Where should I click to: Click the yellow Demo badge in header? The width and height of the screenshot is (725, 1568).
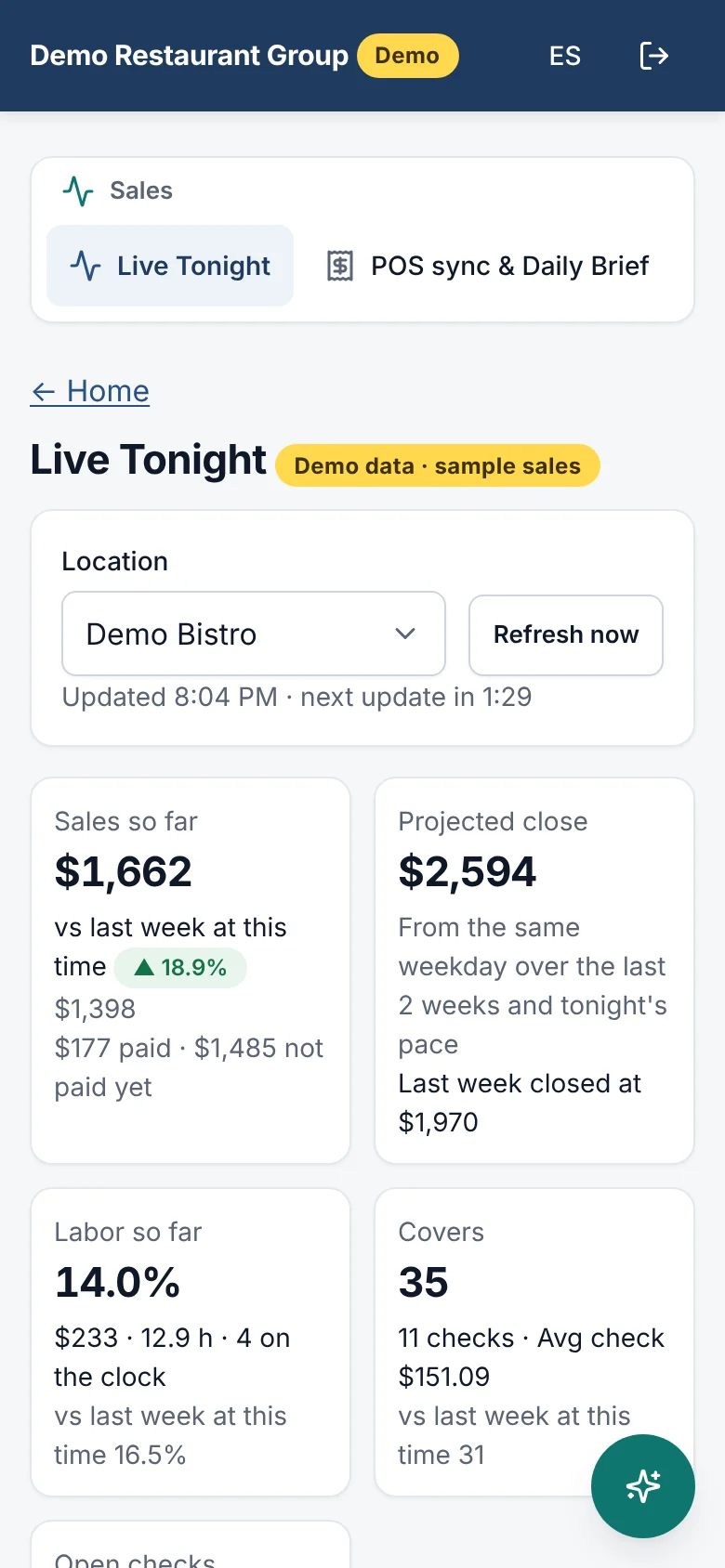point(408,56)
